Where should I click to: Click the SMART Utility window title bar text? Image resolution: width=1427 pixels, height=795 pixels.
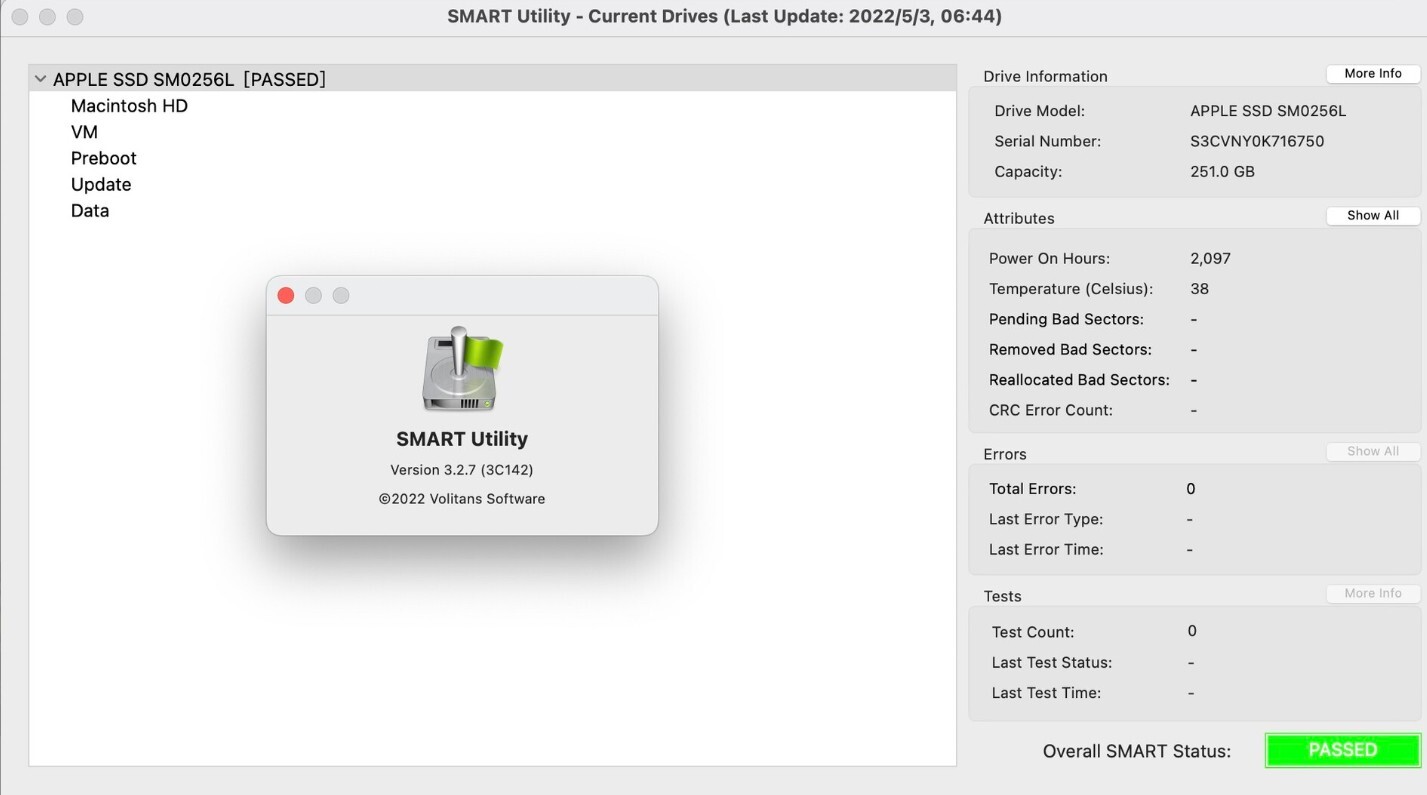coord(724,16)
